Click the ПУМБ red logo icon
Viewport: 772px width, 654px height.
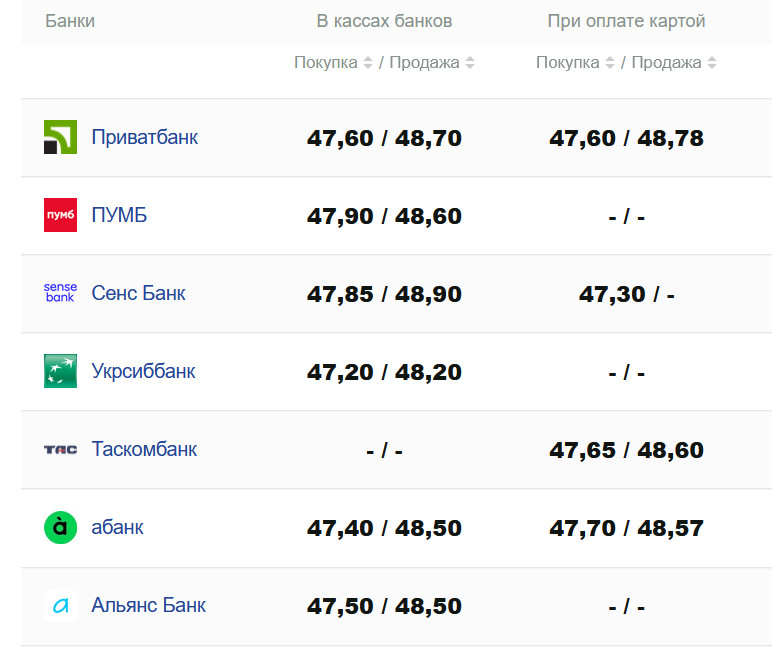click(x=60, y=215)
